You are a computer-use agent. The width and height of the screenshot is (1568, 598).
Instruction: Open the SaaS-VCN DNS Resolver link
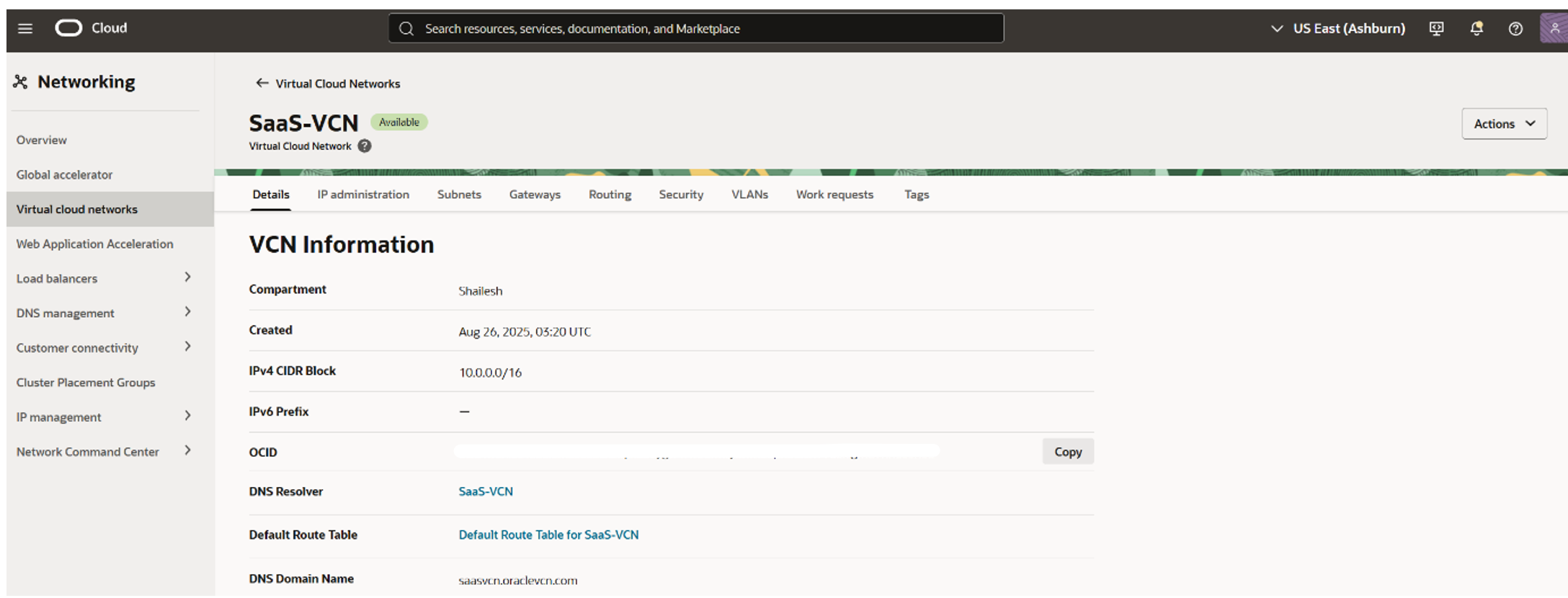(486, 491)
